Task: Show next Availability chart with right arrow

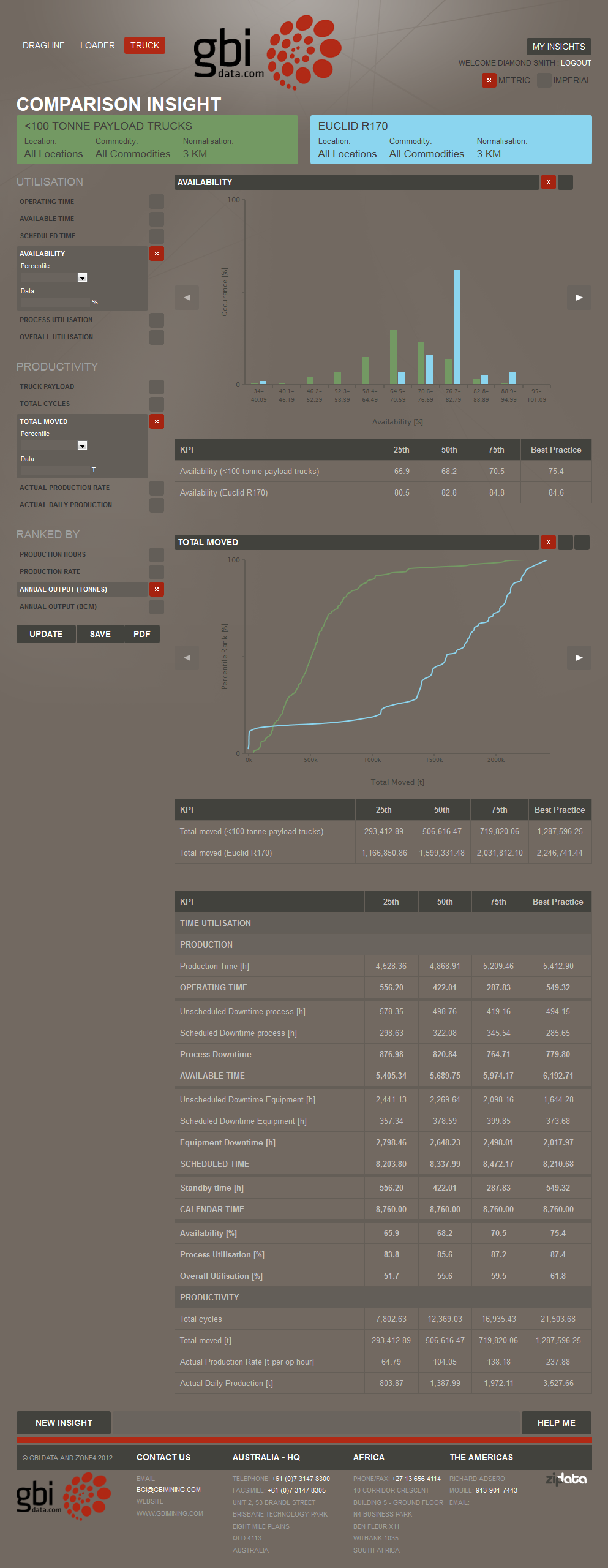Action: (x=579, y=298)
